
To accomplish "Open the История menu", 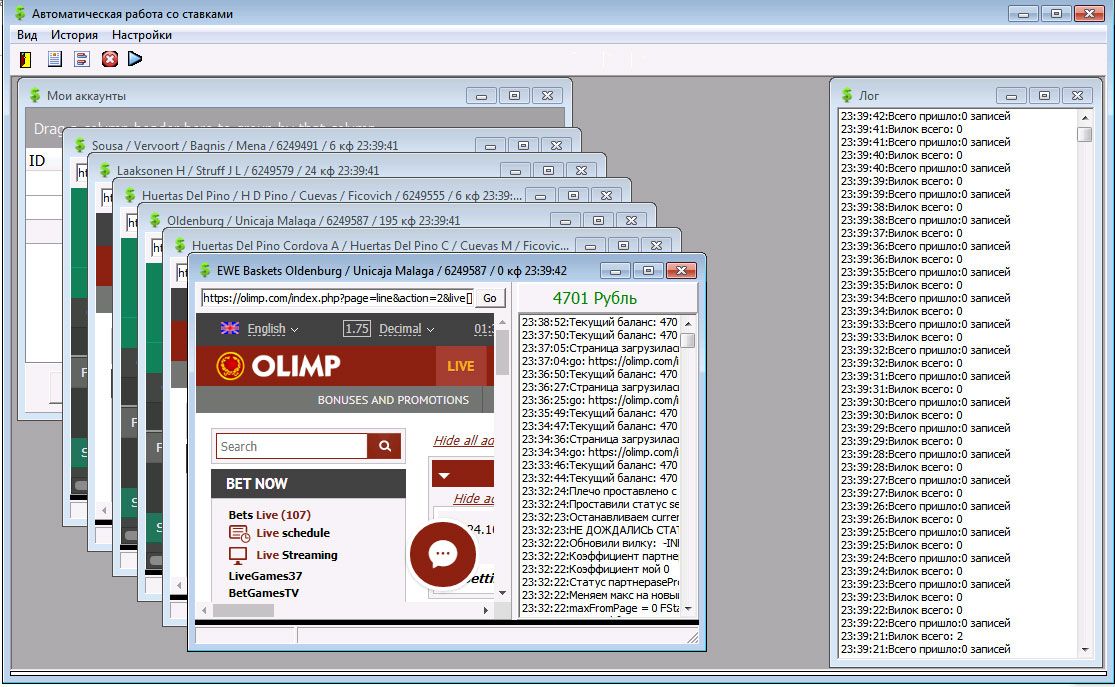I will (x=75, y=35).
